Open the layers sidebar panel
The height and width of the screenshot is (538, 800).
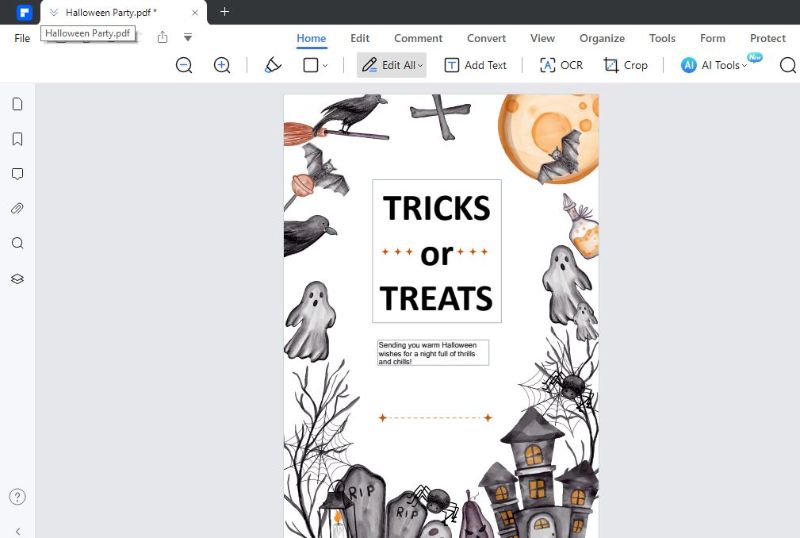[17, 279]
